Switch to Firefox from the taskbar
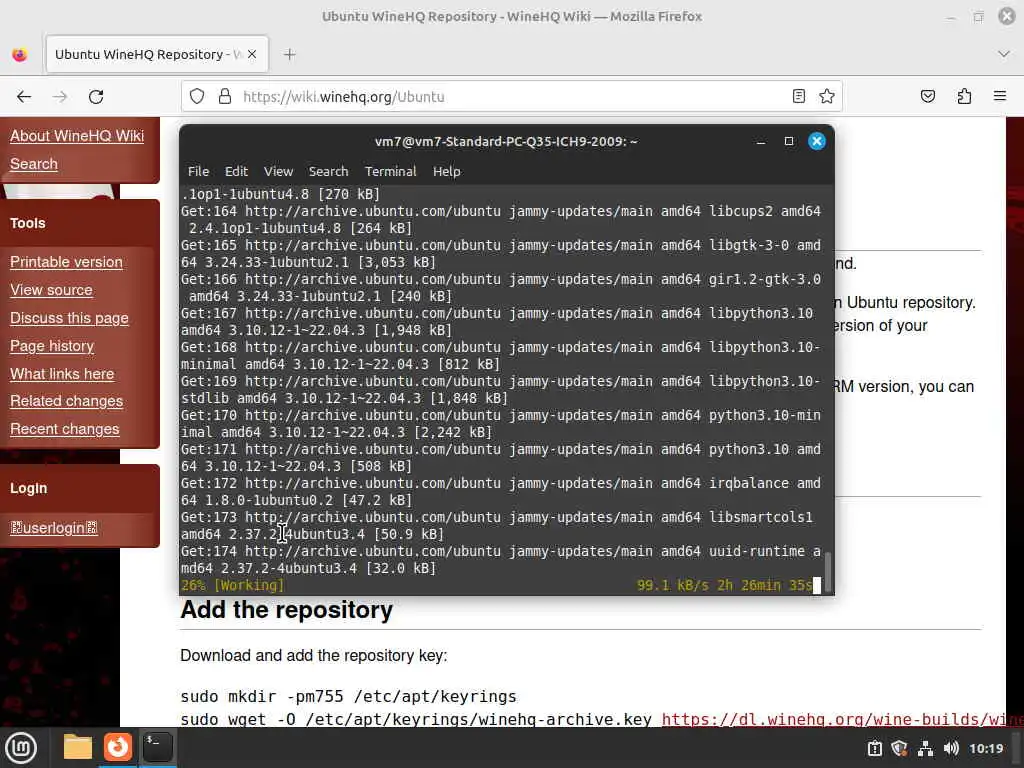The image size is (1024, 768). pyautogui.click(x=118, y=747)
